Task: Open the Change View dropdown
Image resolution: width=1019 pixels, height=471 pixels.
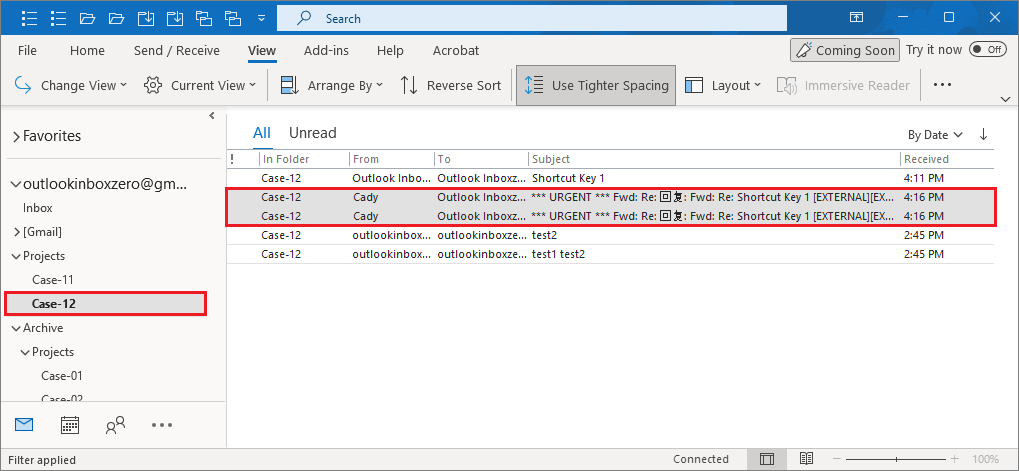Action: (72, 86)
